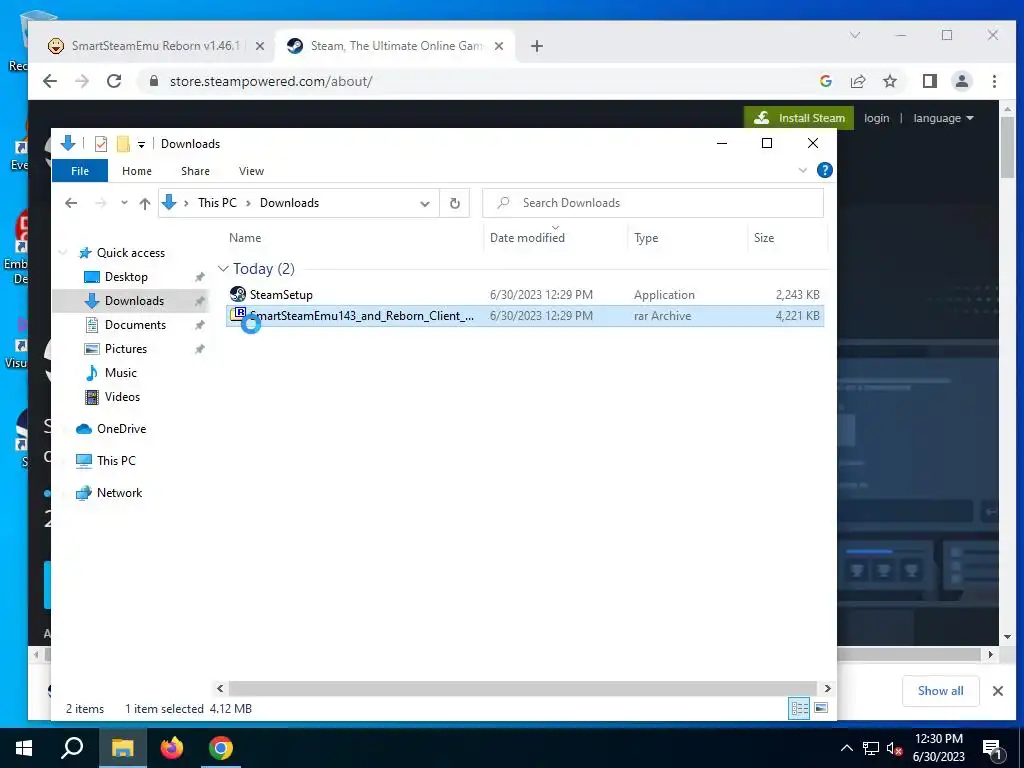Click the Search Downloads field
The width and height of the screenshot is (1024, 768).
(x=652, y=203)
